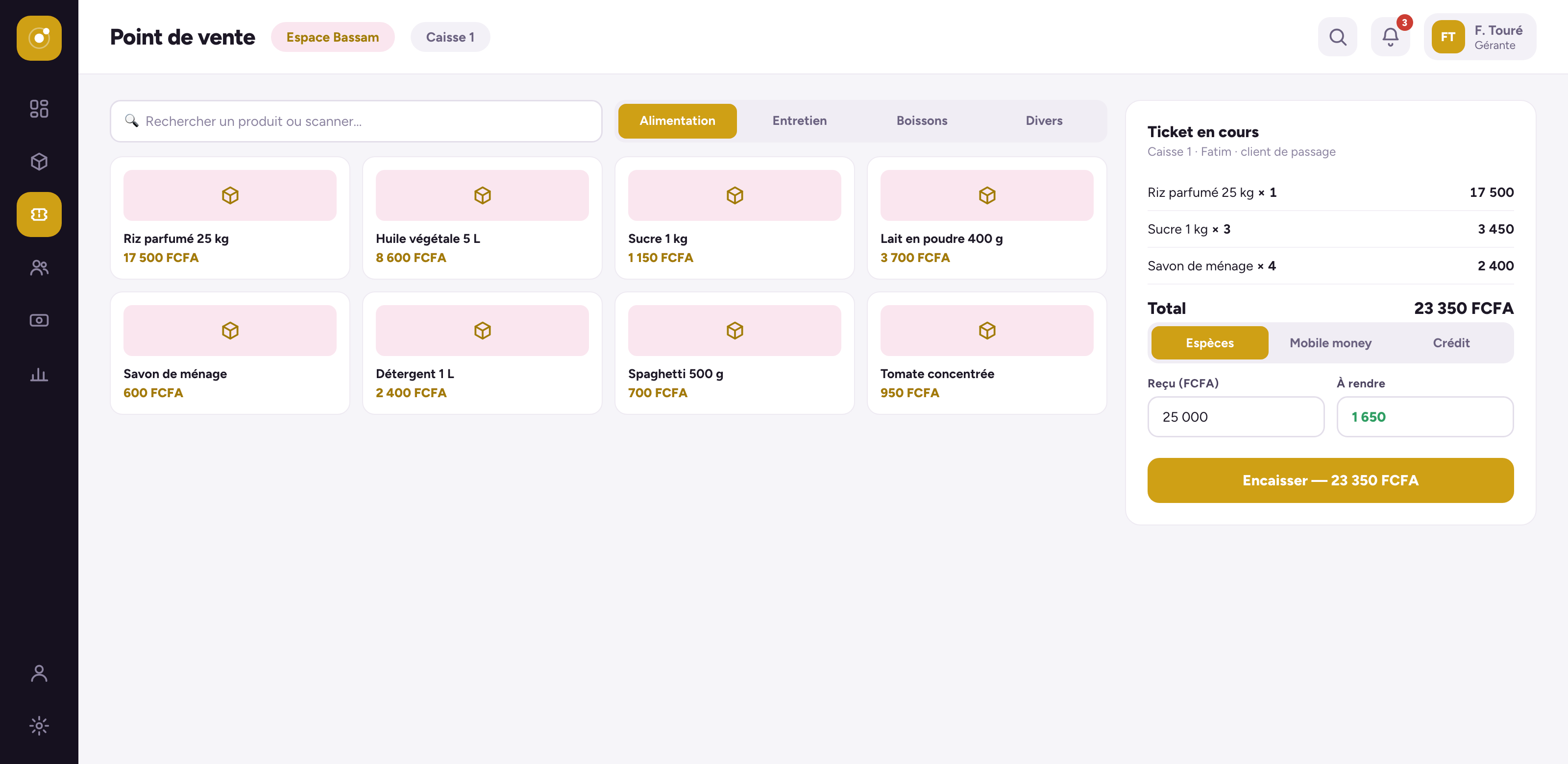Image resolution: width=1568 pixels, height=764 pixels.
Task: Click the 700 FCFA price of Spaghetti
Action: click(658, 393)
